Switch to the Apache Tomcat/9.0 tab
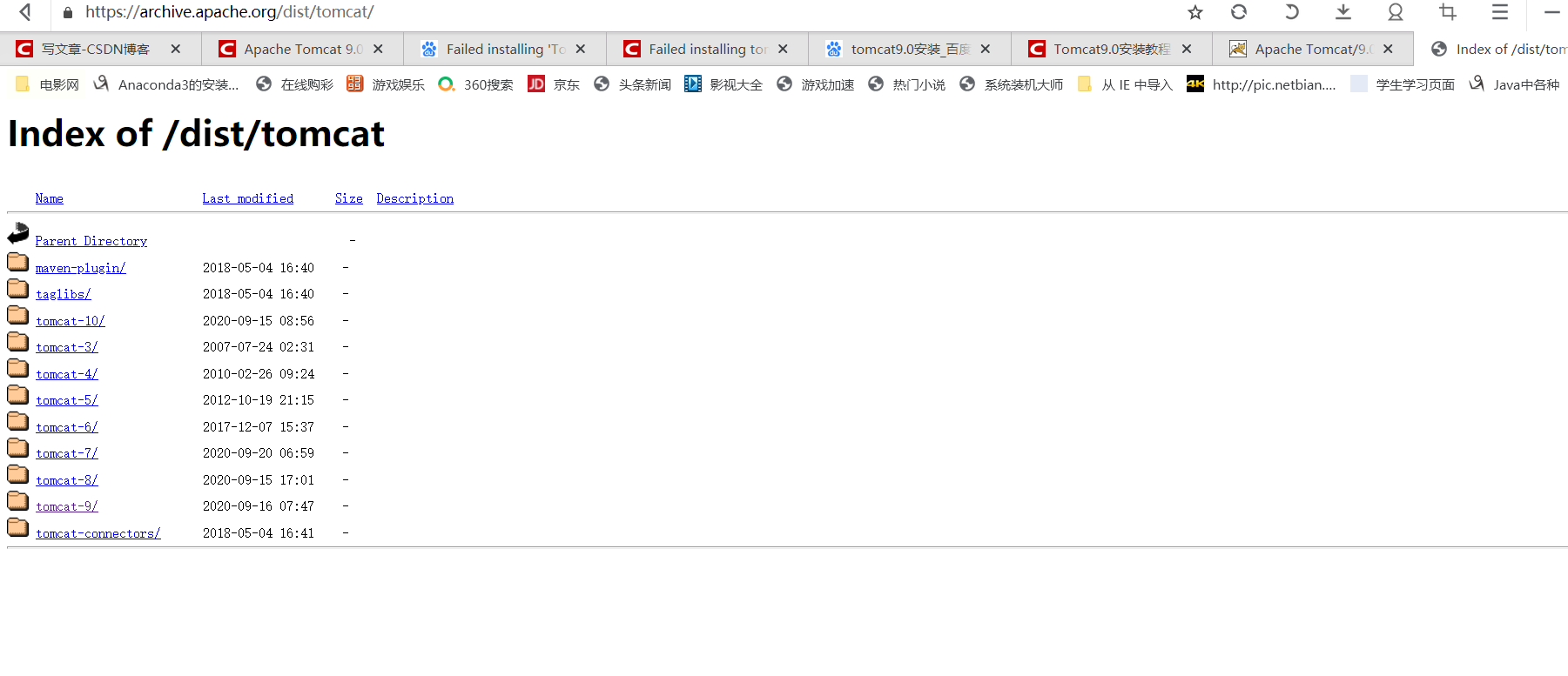 point(1313,49)
